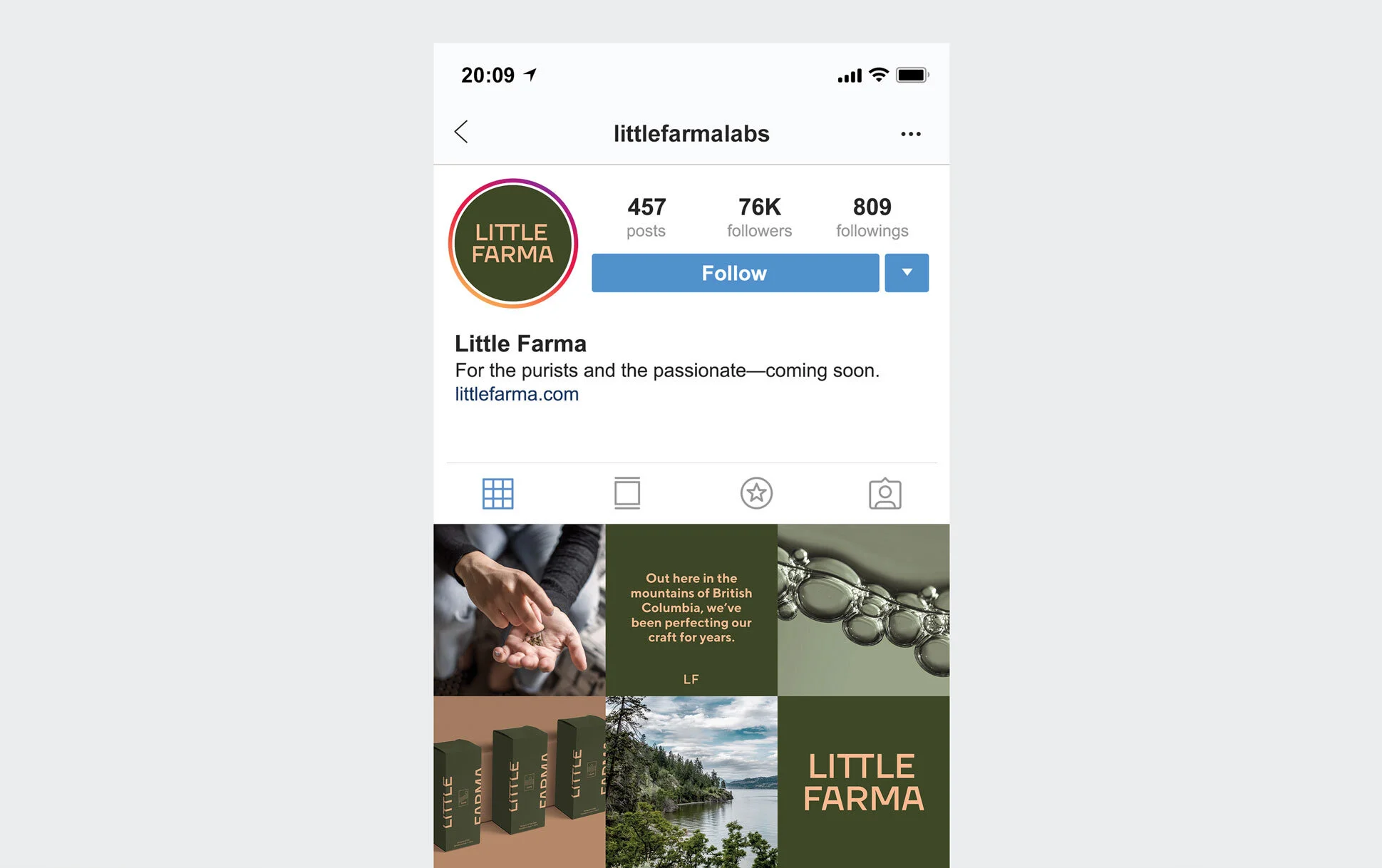Tap the back arrow icon
The width and height of the screenshot is (1382, 868).
461,132
